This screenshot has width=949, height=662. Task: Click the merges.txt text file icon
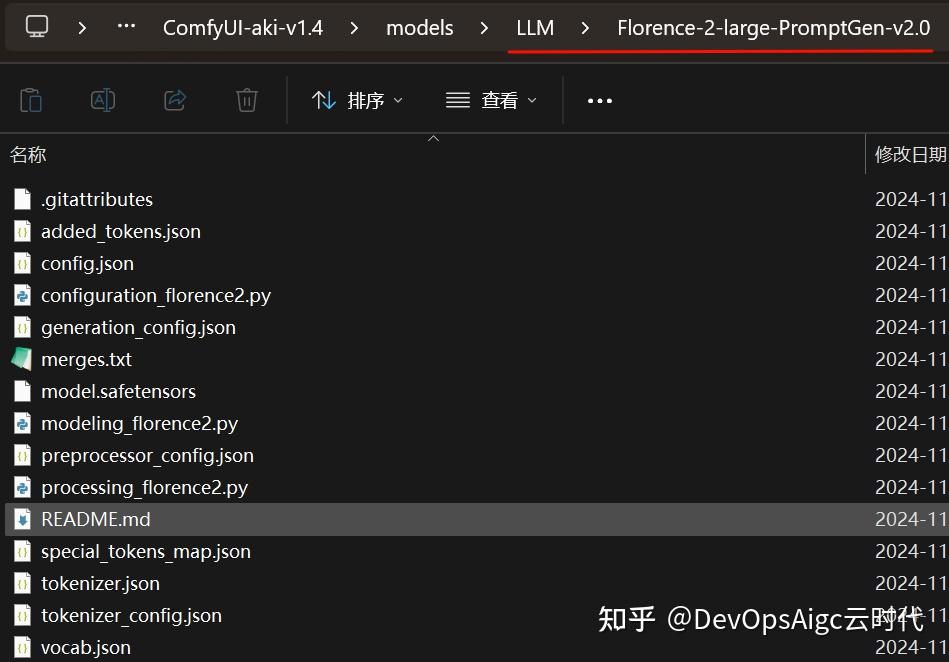(x=22, y=359)
